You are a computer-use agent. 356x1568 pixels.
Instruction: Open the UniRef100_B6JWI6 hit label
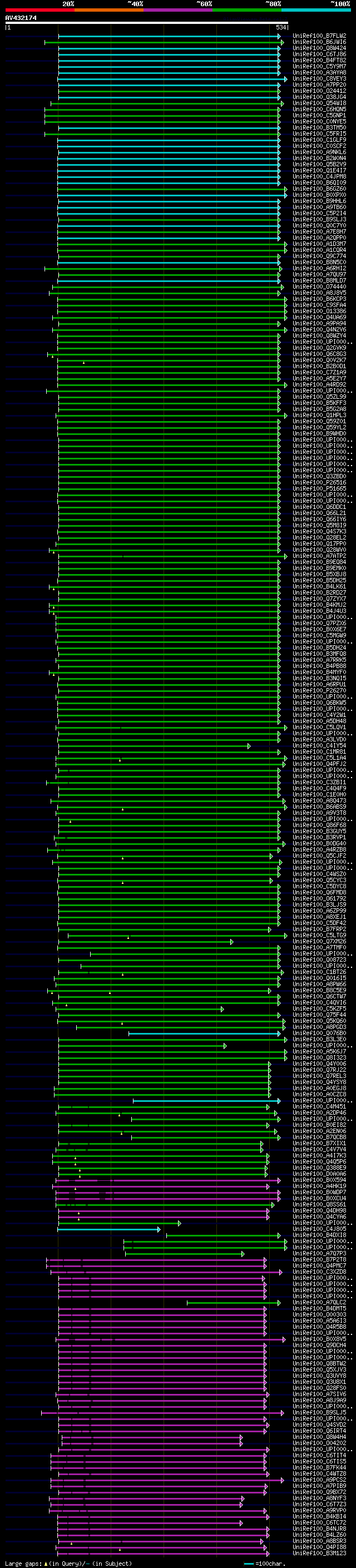(319, 42)
